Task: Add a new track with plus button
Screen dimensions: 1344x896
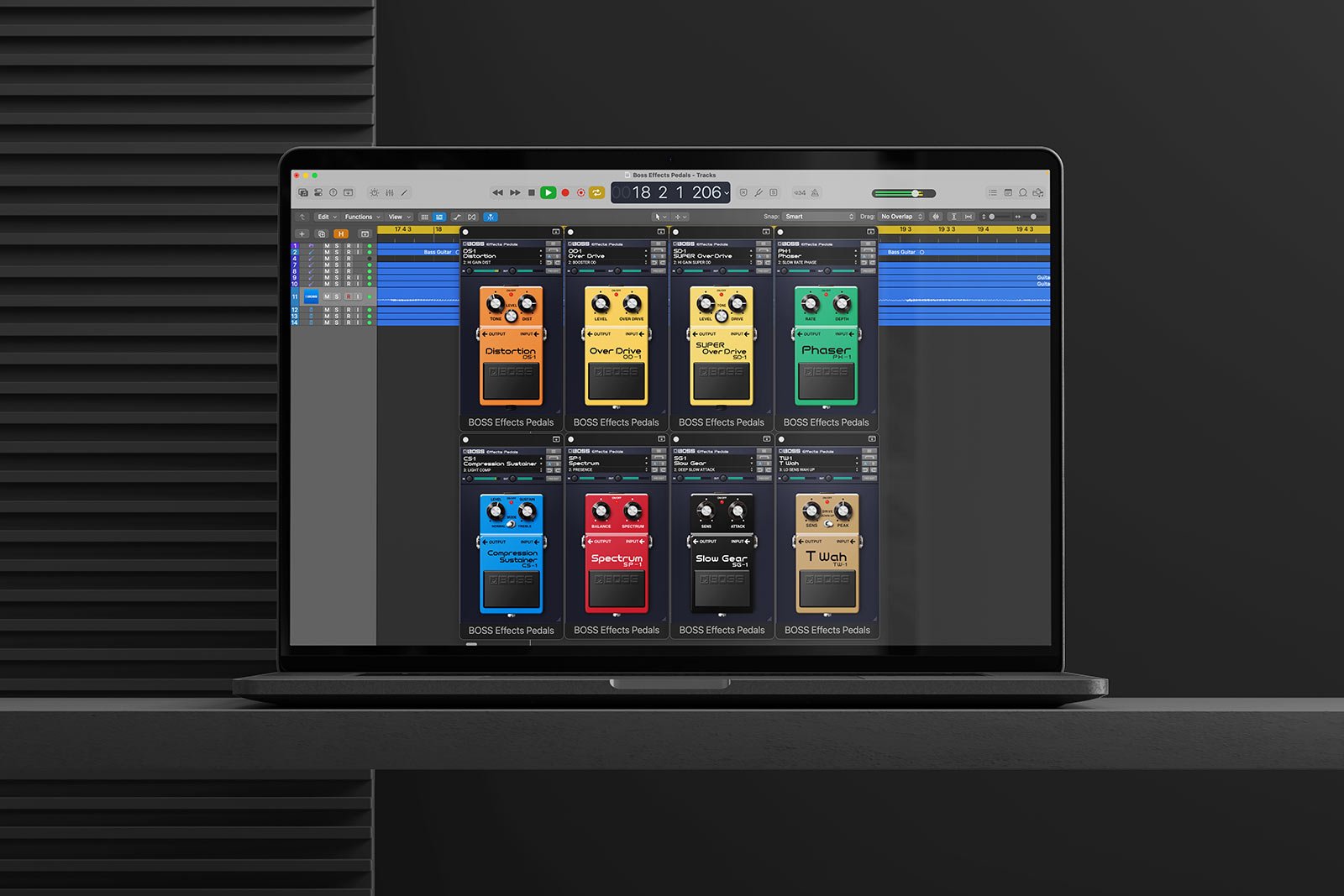Action: pyautogui.click(x=302, y=234)
